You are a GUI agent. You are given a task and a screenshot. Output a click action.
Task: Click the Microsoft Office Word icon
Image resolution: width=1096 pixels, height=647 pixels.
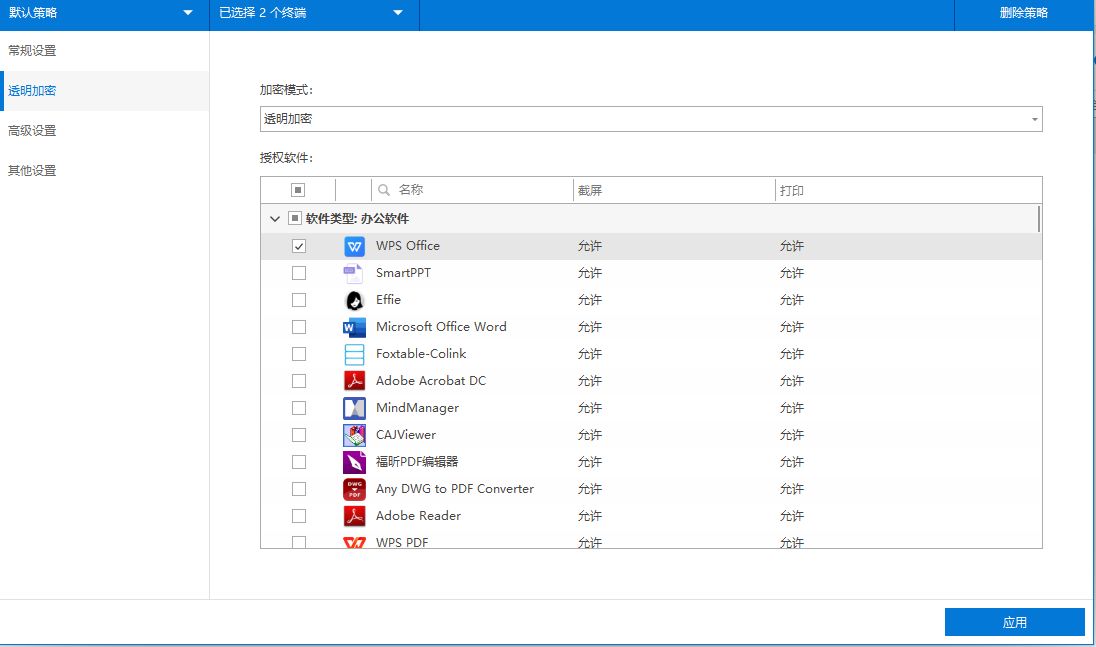[x=354, y=327]
